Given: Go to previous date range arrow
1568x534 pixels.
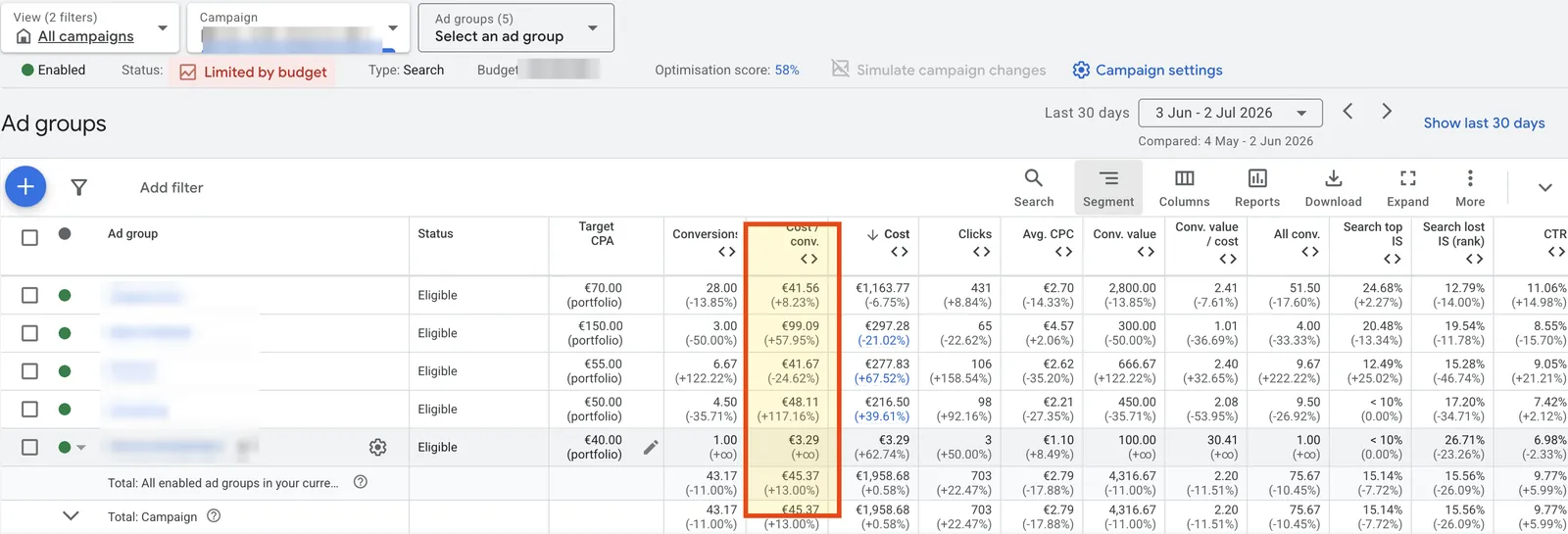Looking at the screenshot, I should [1347, 112].
